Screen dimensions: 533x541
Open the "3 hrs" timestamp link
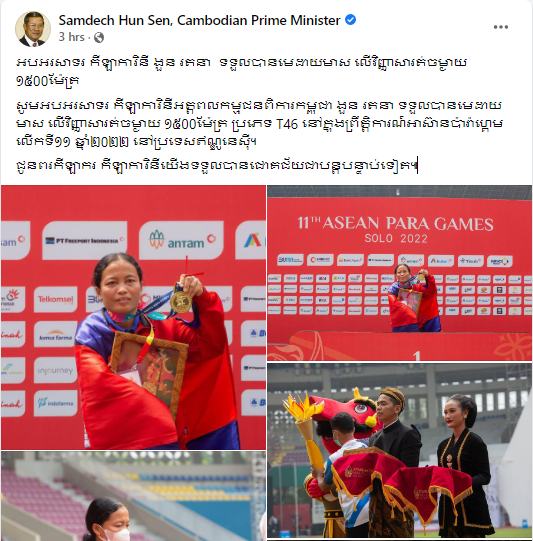pos(71,37)
